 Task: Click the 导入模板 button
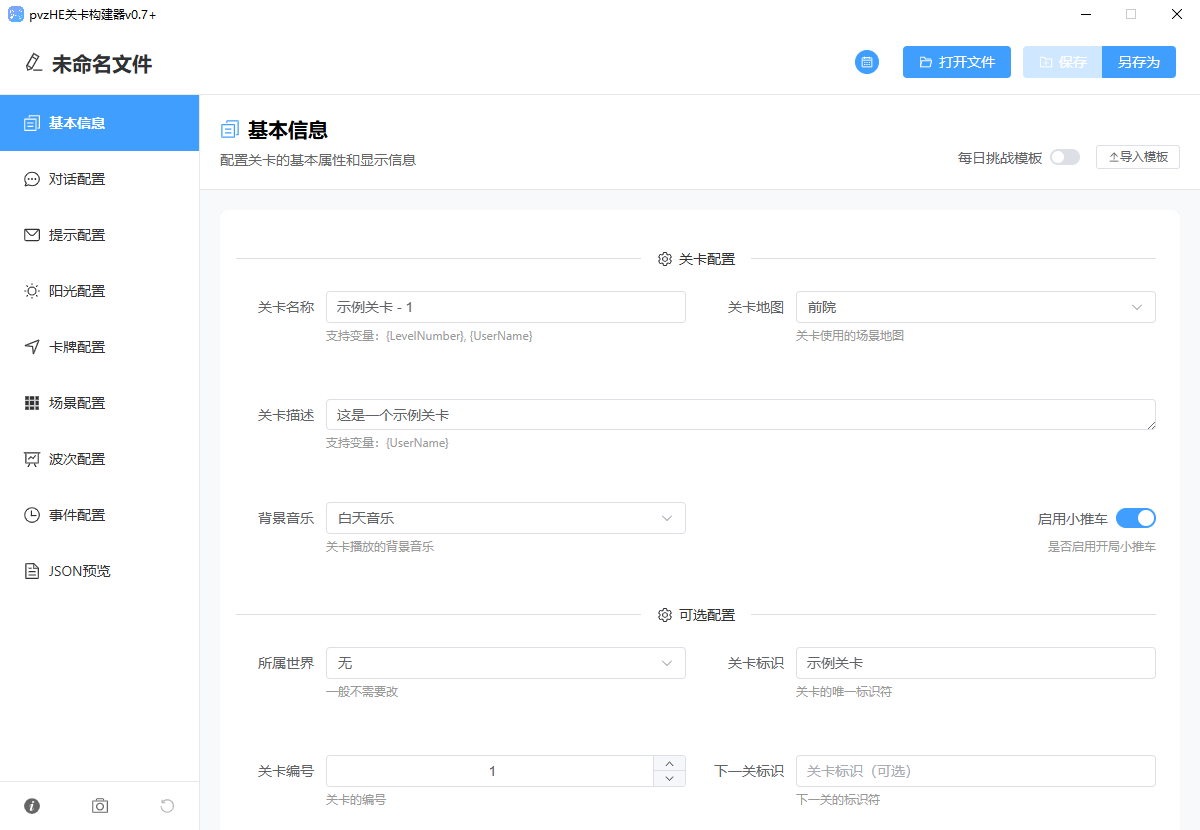[x=1137, y=157]
